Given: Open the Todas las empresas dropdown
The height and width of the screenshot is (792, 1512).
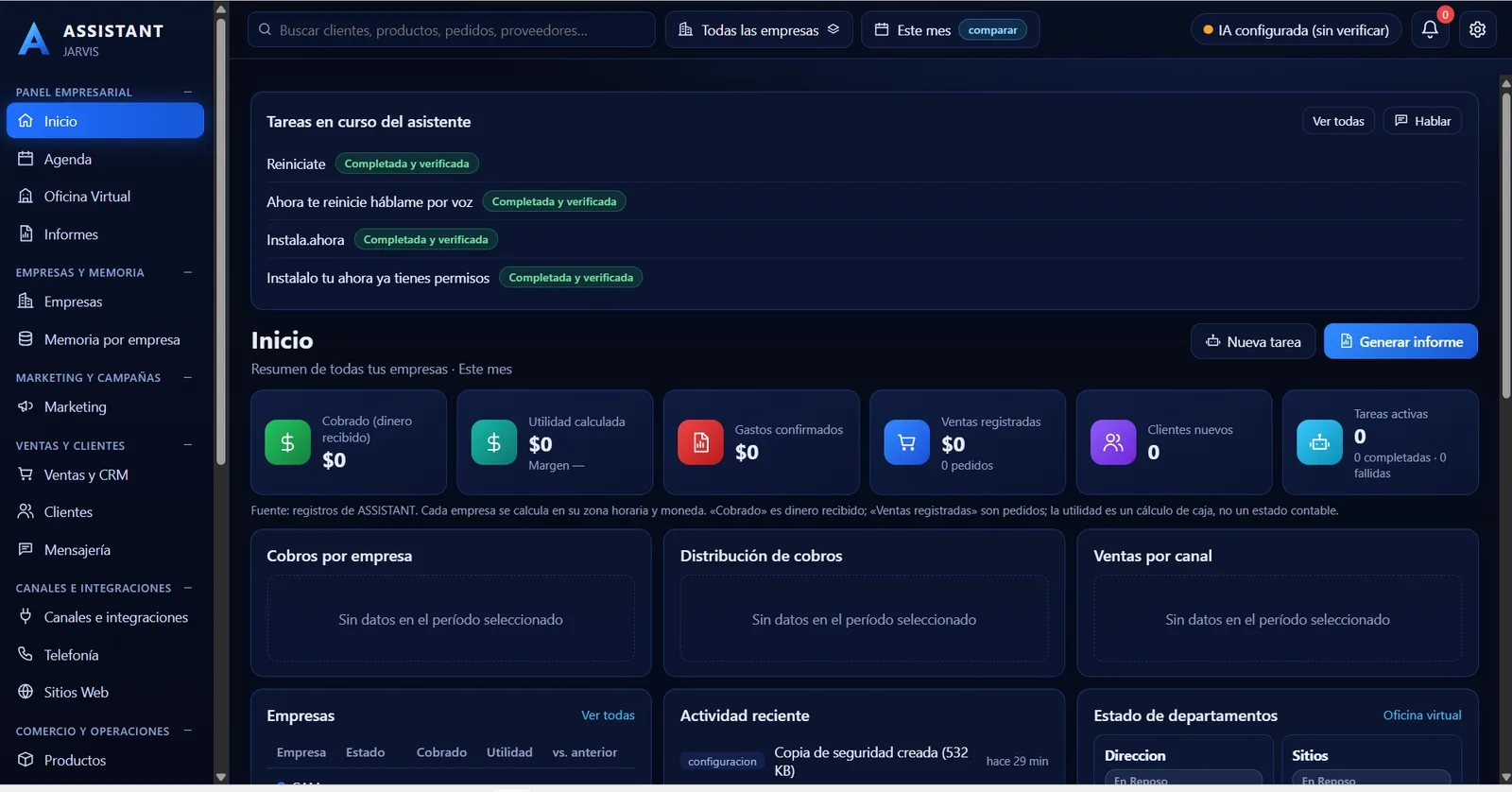Looking at the screenshot, I should [759, 29].
